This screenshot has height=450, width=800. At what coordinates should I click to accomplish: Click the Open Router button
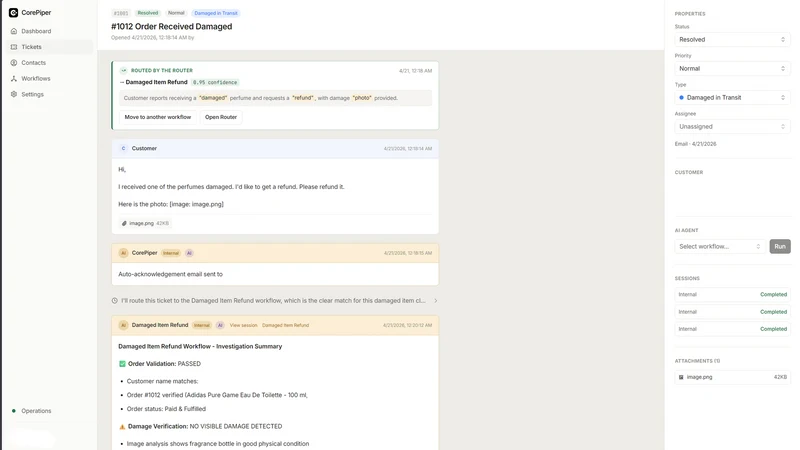pyautogui.click(x=221, y=117)
